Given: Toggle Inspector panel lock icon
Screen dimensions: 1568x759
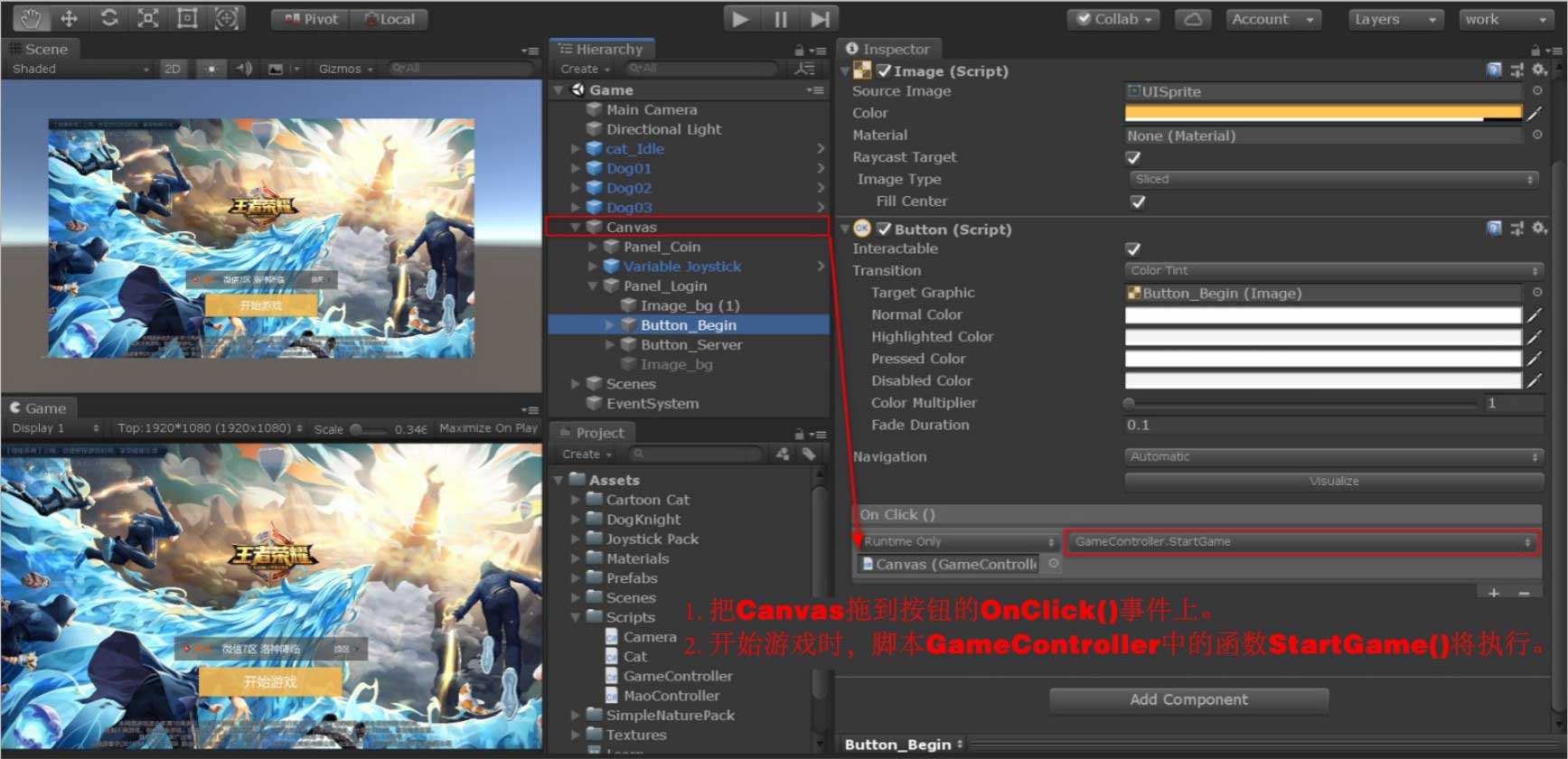Looking at the screenshot, I should (1535, 51).
